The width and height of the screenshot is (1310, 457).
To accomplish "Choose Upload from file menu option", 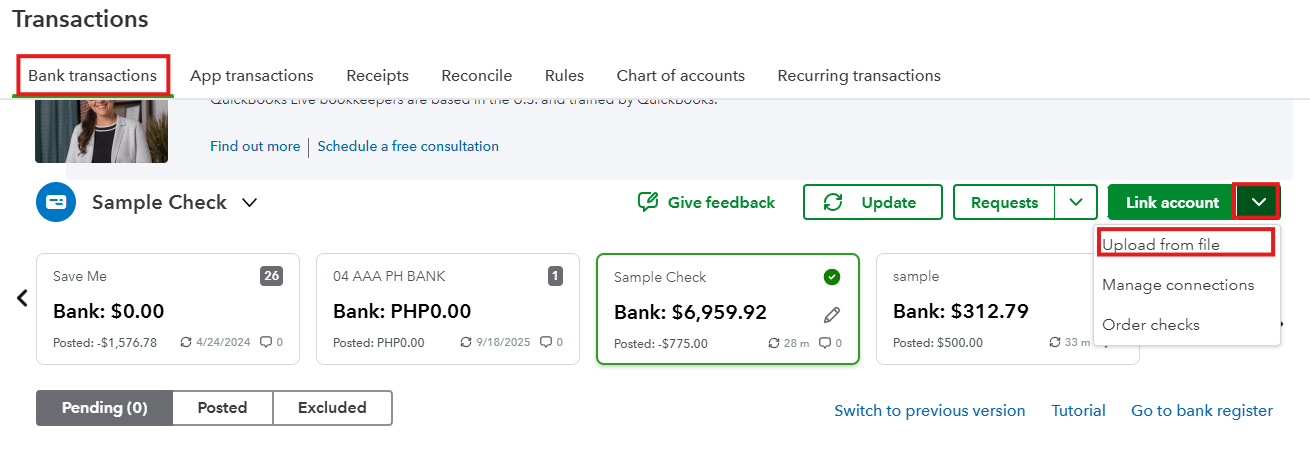I will point(1161,245).
